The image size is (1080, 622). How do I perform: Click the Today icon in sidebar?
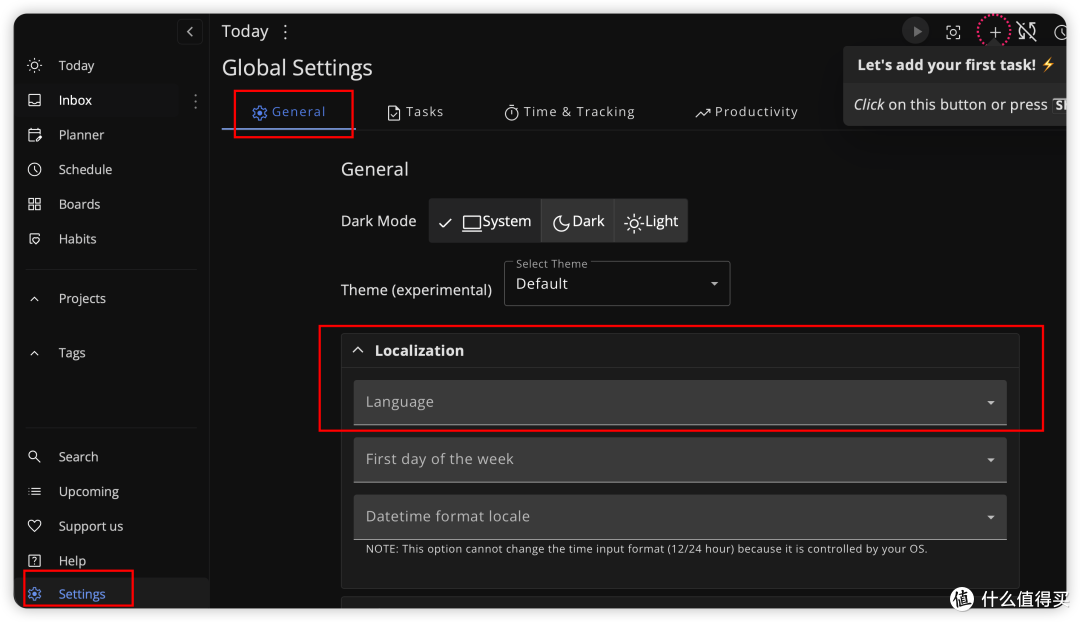click(x=34, y=65)
